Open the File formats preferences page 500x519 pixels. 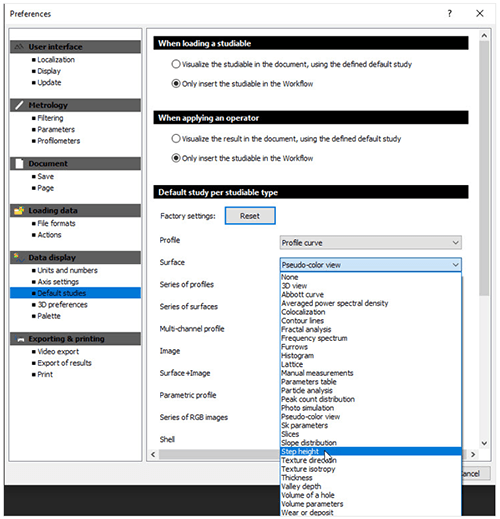click(x=56, y=223)
